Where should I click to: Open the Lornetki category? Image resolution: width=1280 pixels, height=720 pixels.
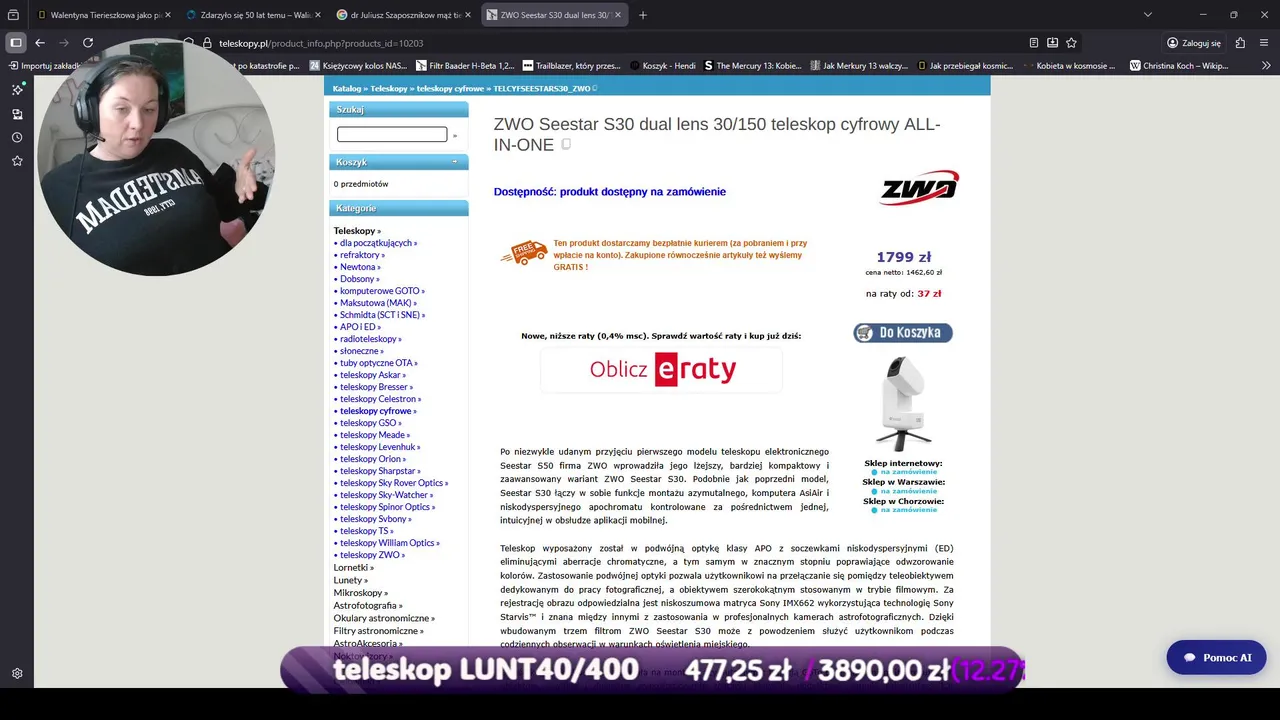(353, 568)
